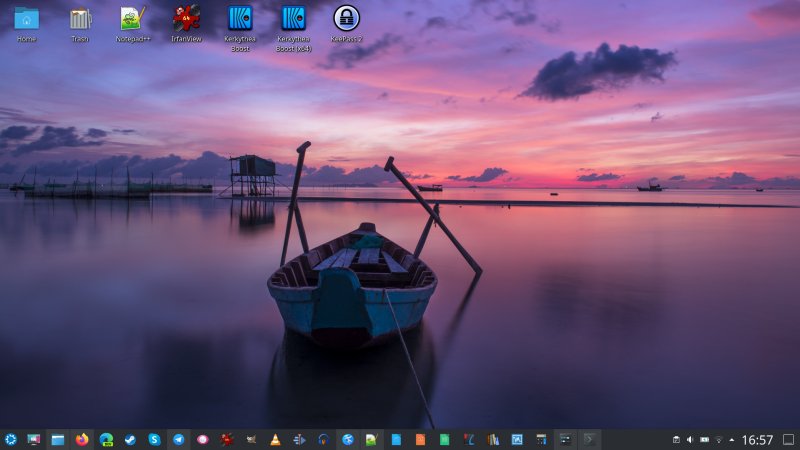Expand the hidden system tray icons arrow
Viewport: 800px width, 450px height.
tap(731, 440)
